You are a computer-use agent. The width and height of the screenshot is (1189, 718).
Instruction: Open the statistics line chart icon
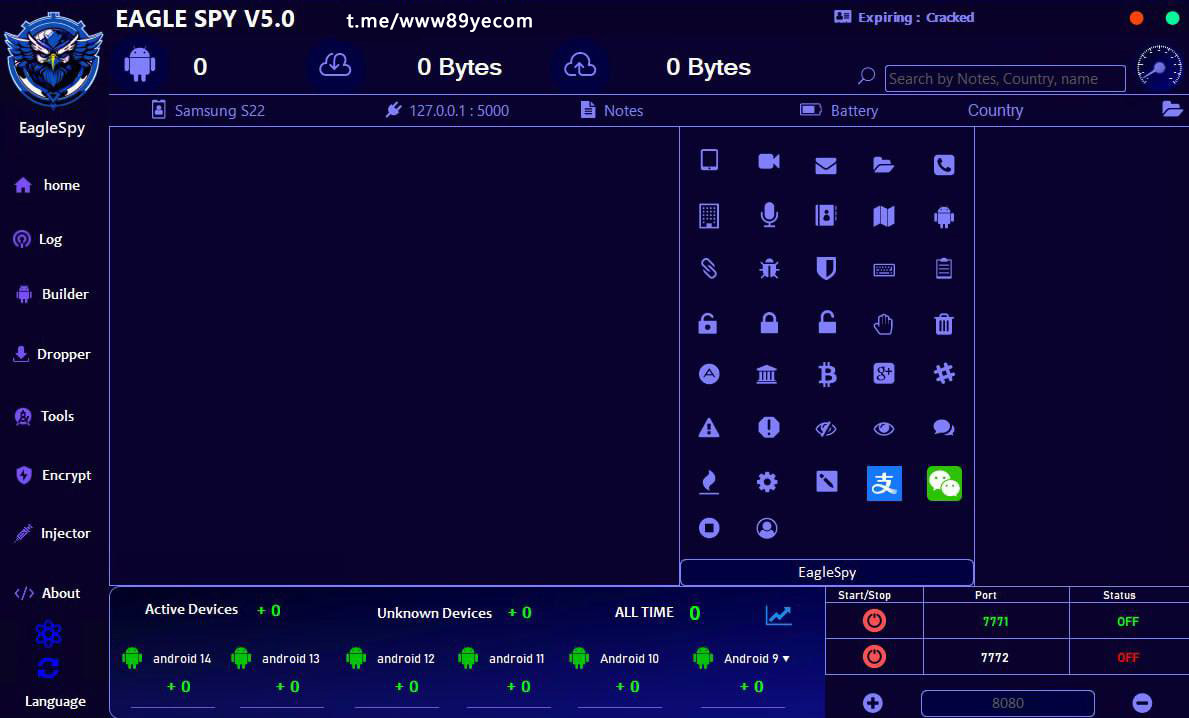tap(778, 615)
